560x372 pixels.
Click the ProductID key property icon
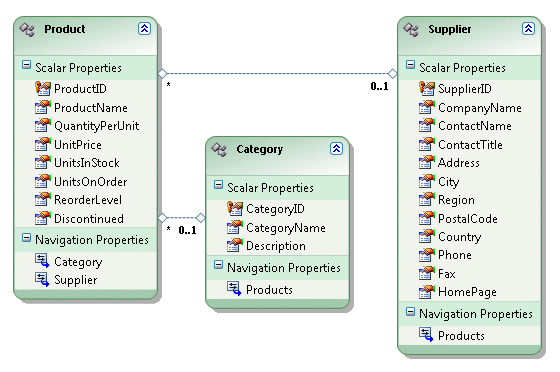42,88
